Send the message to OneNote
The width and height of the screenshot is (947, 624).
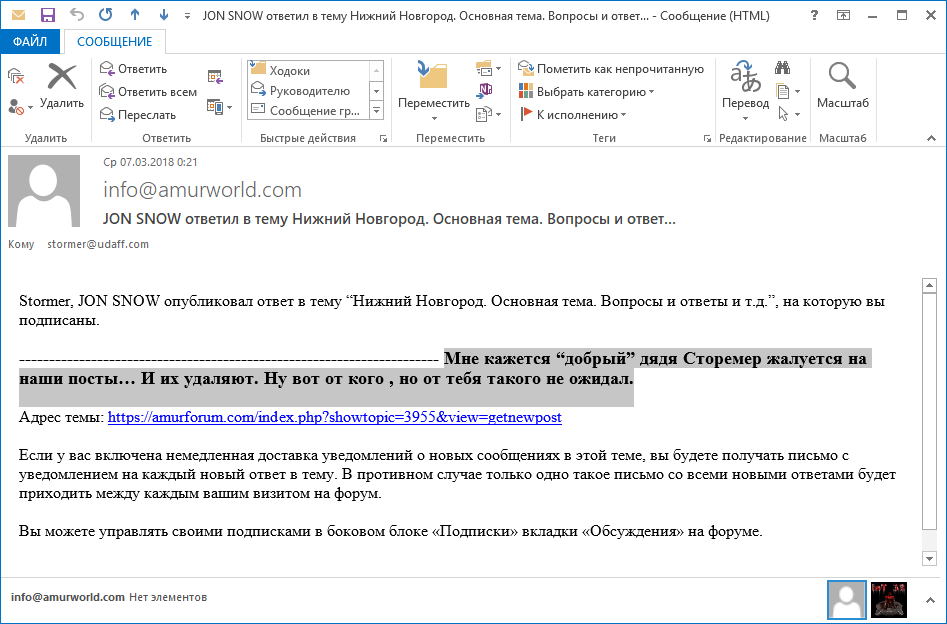coord(486,91)
